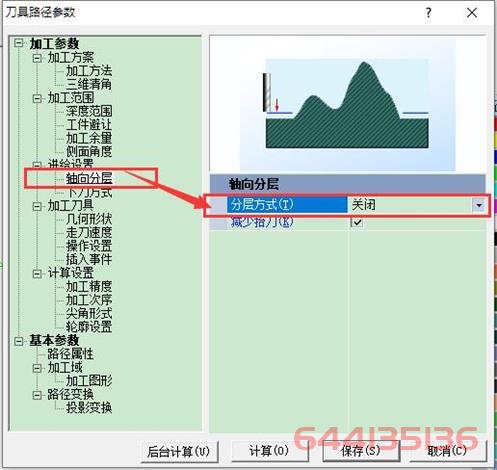Click the 取消(C) button
The height and width of the screenshot is (470, 497).
tap(448, 451)
